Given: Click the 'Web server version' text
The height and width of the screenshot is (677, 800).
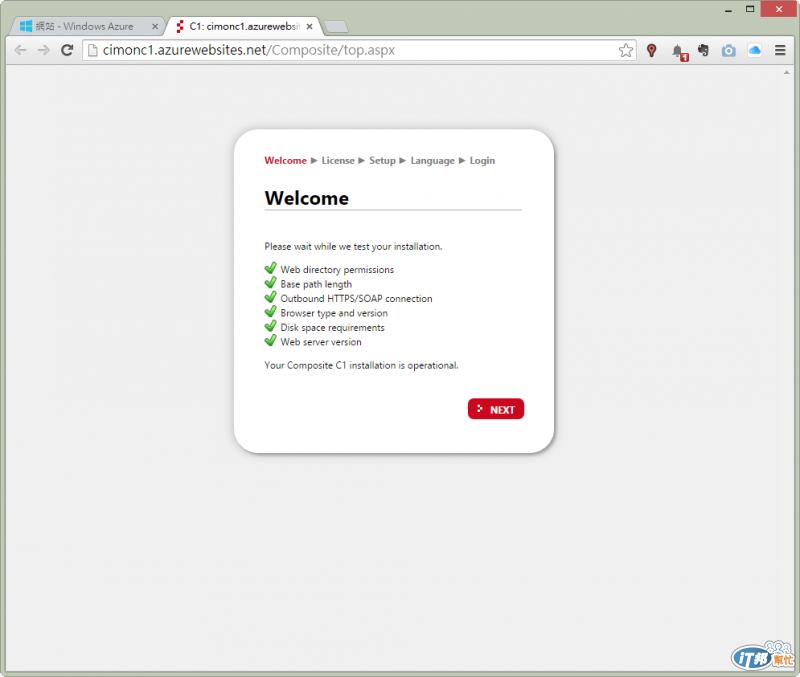Looking at the screenshot, I should tap(320, 342).
